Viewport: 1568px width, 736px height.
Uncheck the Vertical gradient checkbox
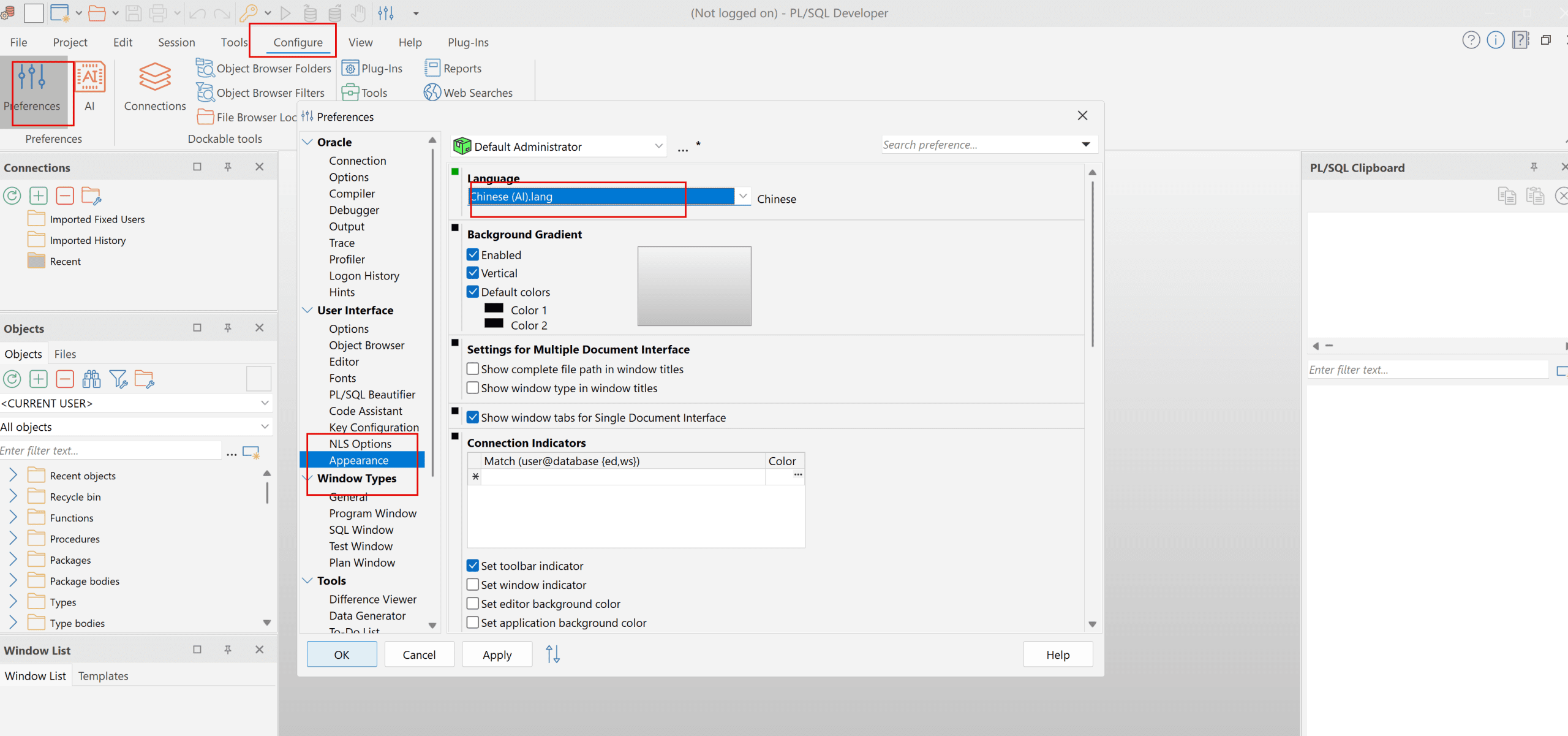pos(473,273)
